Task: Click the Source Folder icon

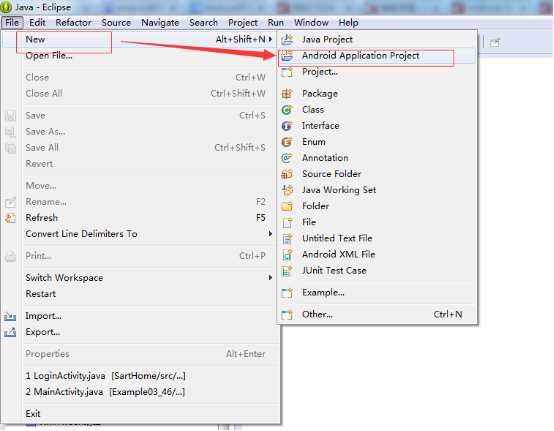Action: [287, 174]
